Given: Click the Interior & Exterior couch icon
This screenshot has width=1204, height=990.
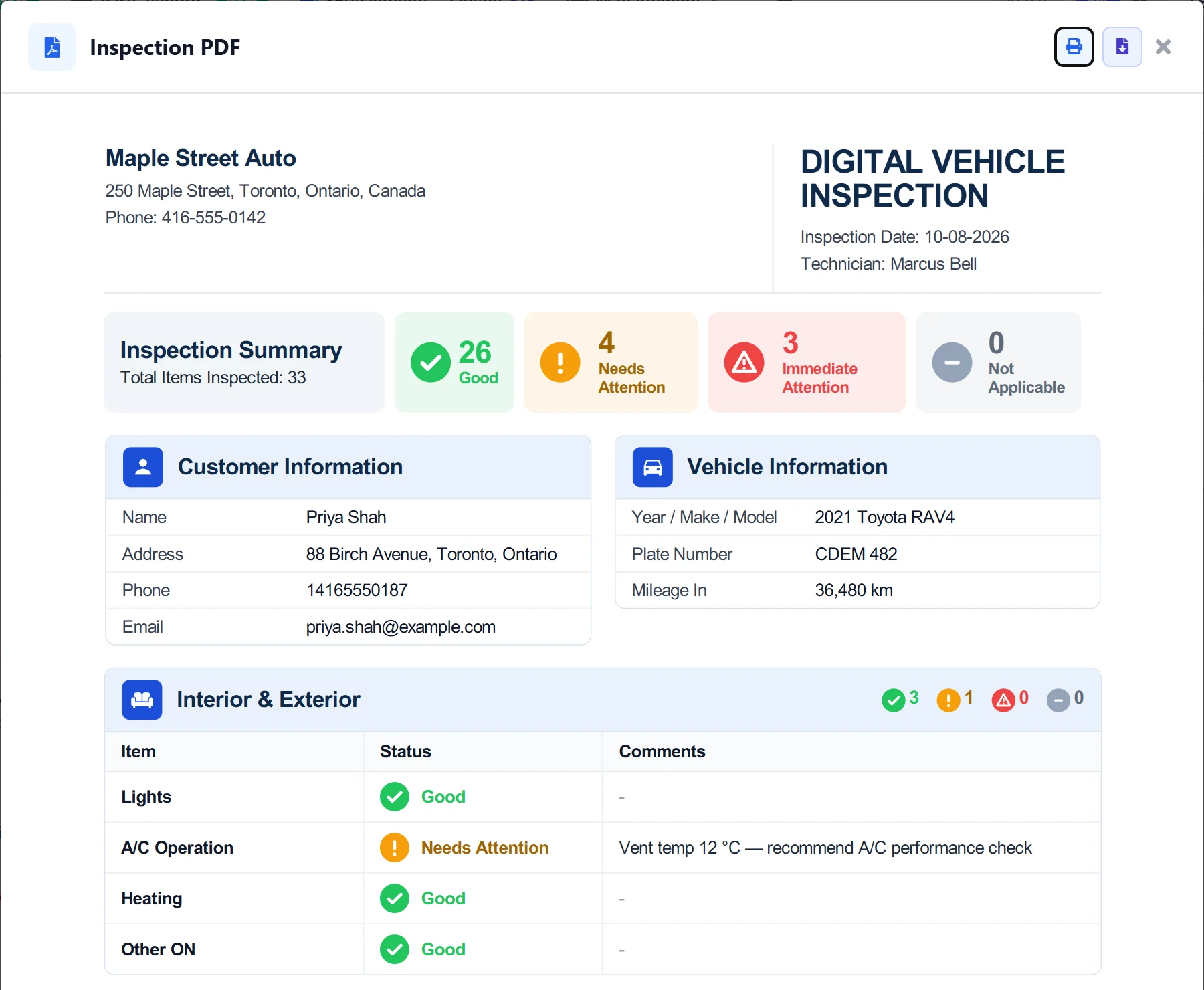Looking at the screenshot, I should point(142,700).
